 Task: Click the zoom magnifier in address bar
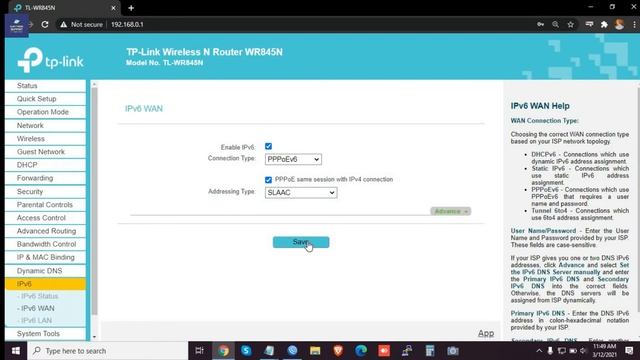pos(556,24)
